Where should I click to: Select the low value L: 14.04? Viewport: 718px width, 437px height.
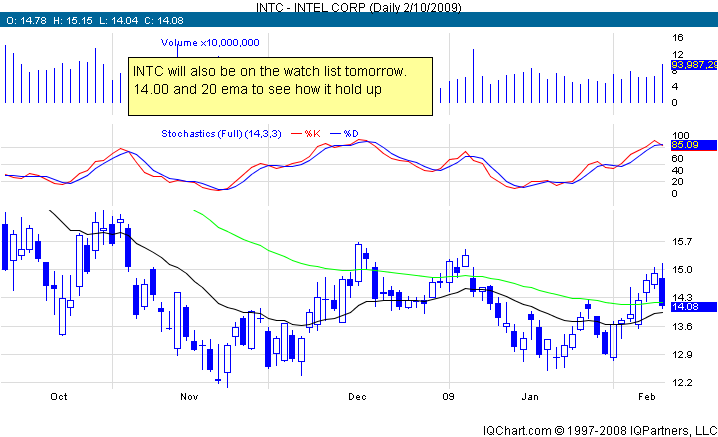tap(119, 21)
